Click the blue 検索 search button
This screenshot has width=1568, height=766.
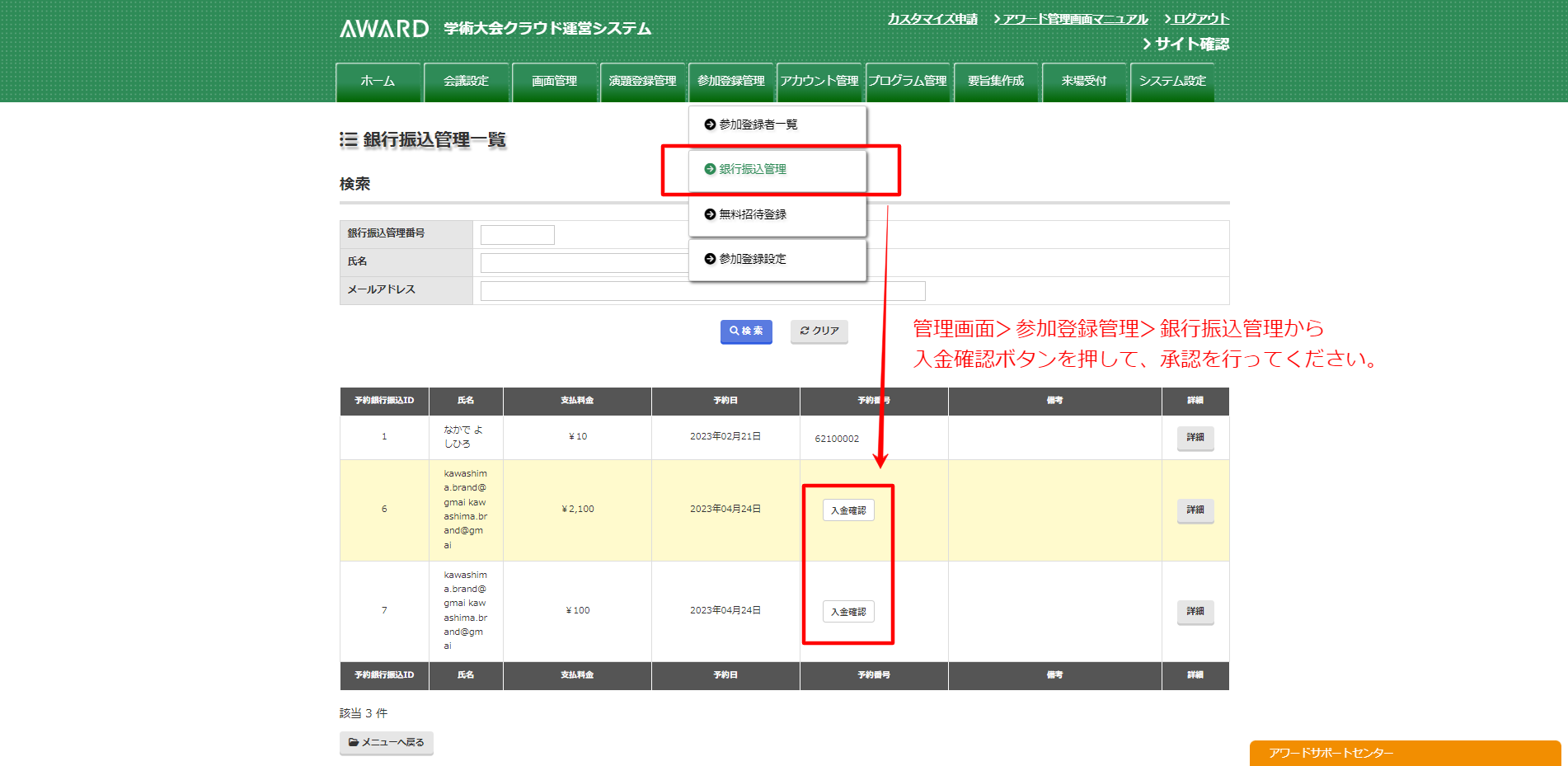746,331
